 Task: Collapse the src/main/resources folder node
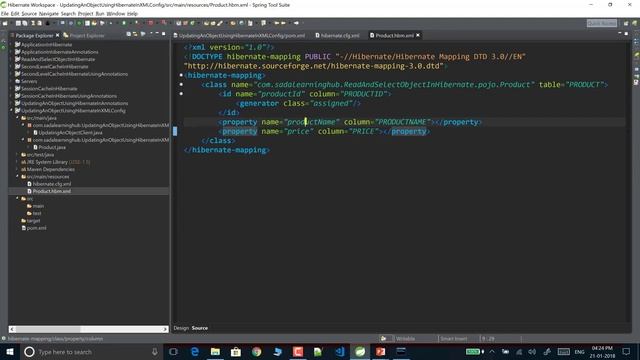[x=17, y=176]
